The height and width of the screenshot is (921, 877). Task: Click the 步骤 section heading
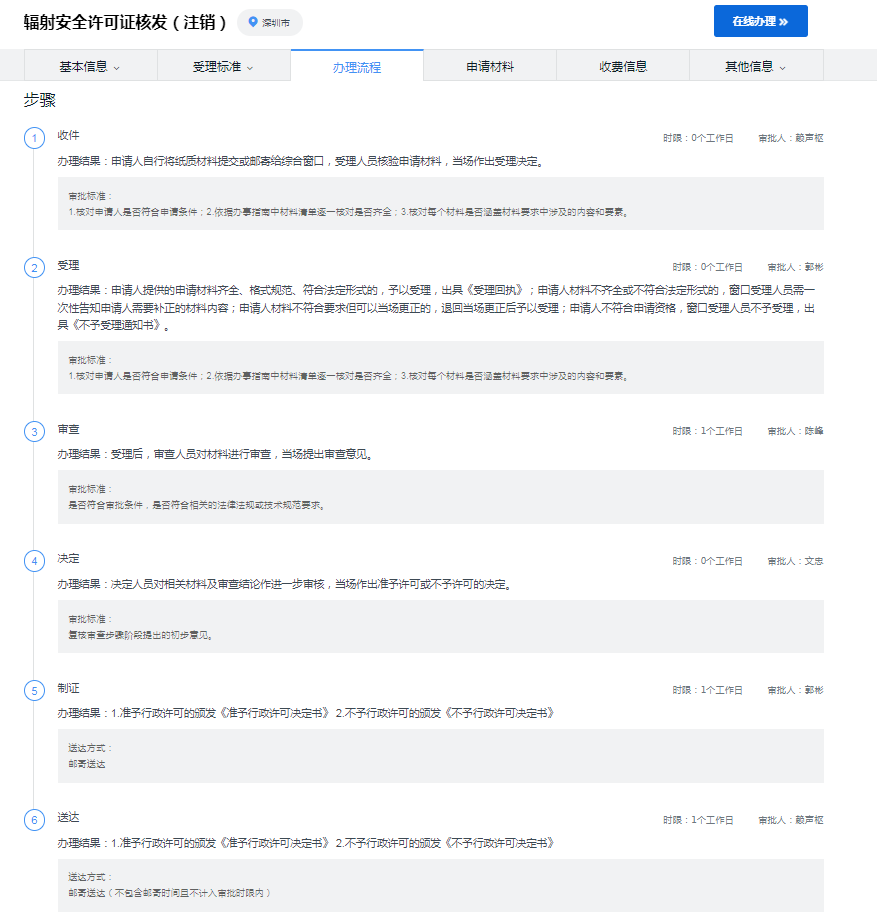point(40,101)
